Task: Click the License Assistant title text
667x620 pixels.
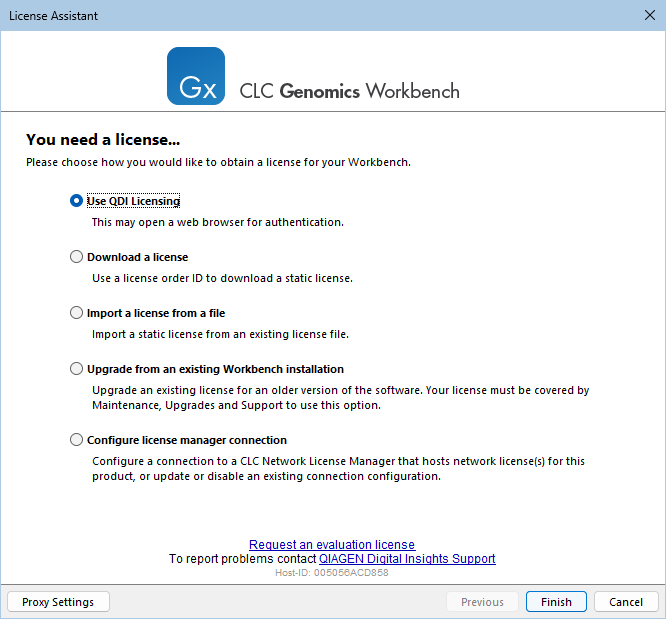Action: click(54, 16)
